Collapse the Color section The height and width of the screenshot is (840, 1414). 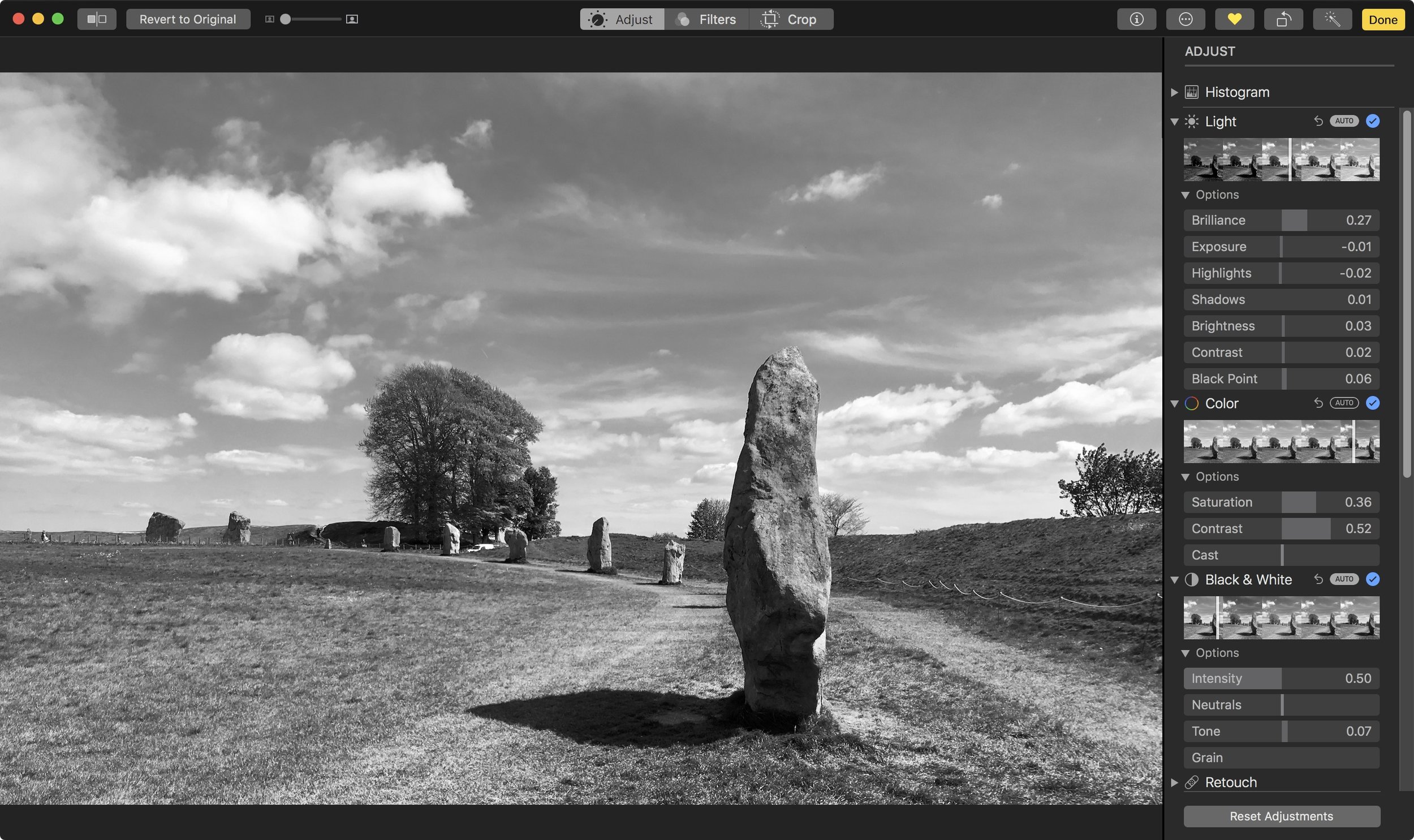[1175, 403]
